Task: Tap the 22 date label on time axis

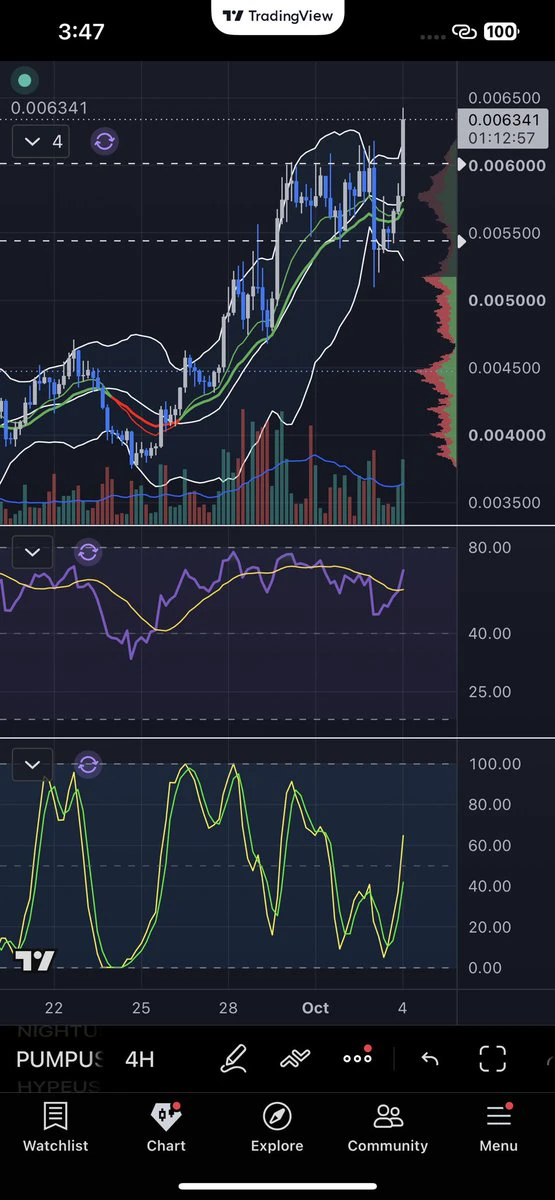Action: [x=53, y=1008]
